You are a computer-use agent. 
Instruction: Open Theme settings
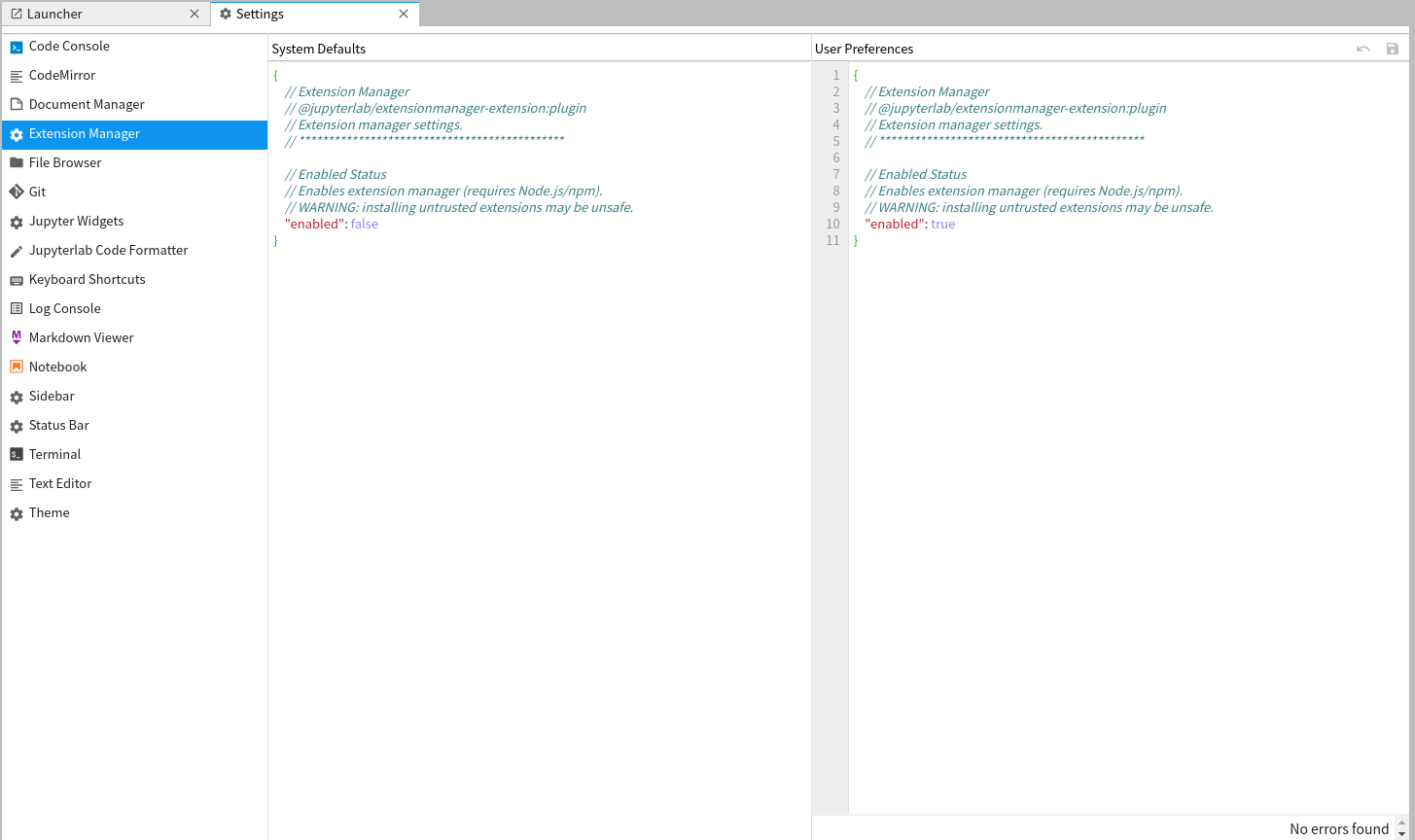[x=134, y=513]
